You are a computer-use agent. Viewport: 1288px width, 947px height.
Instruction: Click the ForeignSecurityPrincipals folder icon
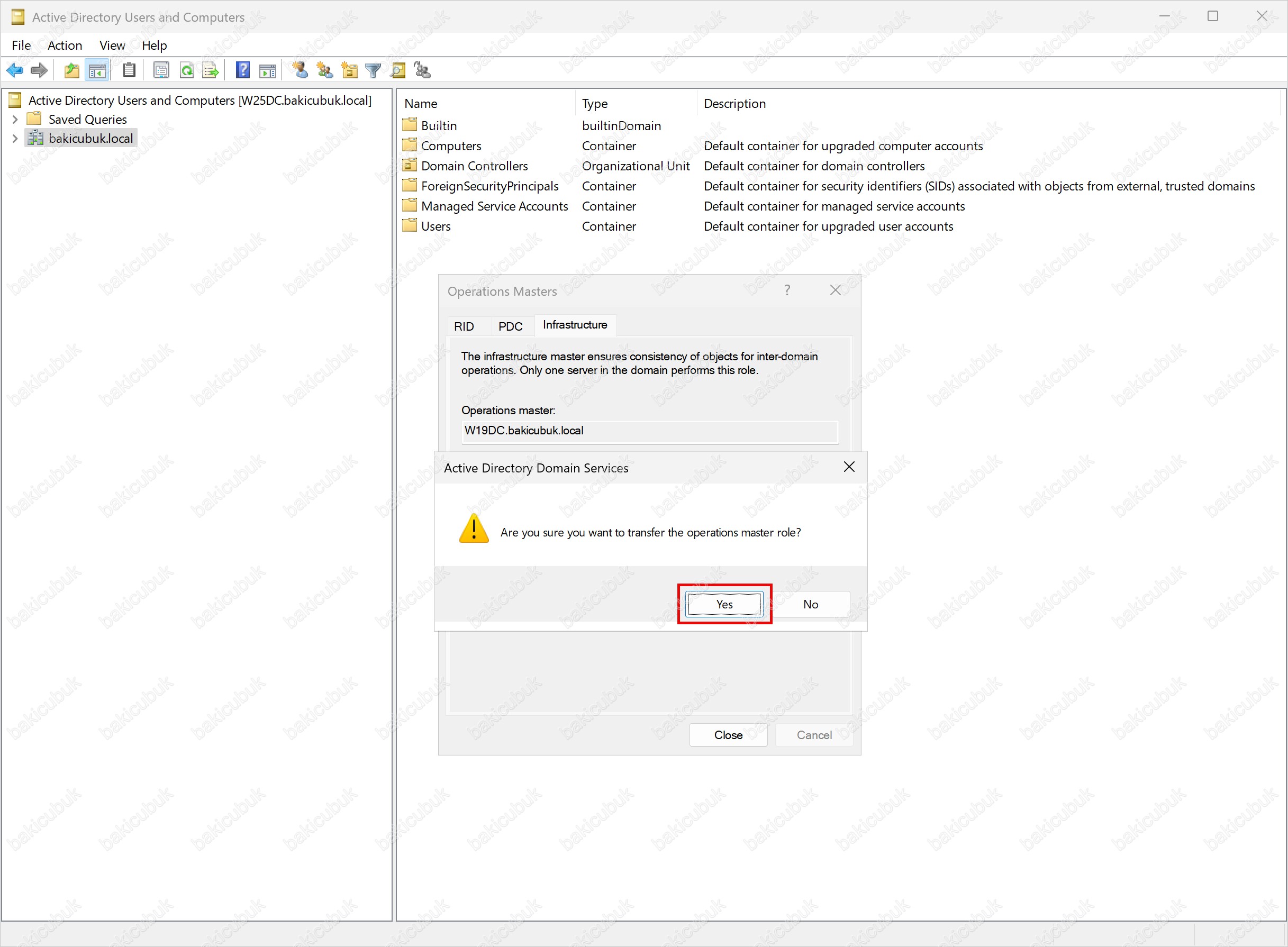[409, 185]
